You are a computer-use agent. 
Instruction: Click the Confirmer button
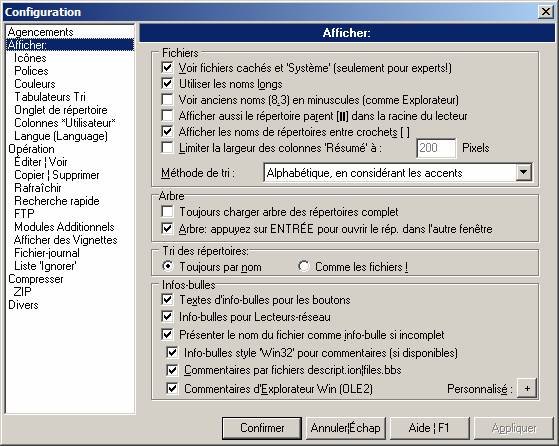tap(262, 428)
